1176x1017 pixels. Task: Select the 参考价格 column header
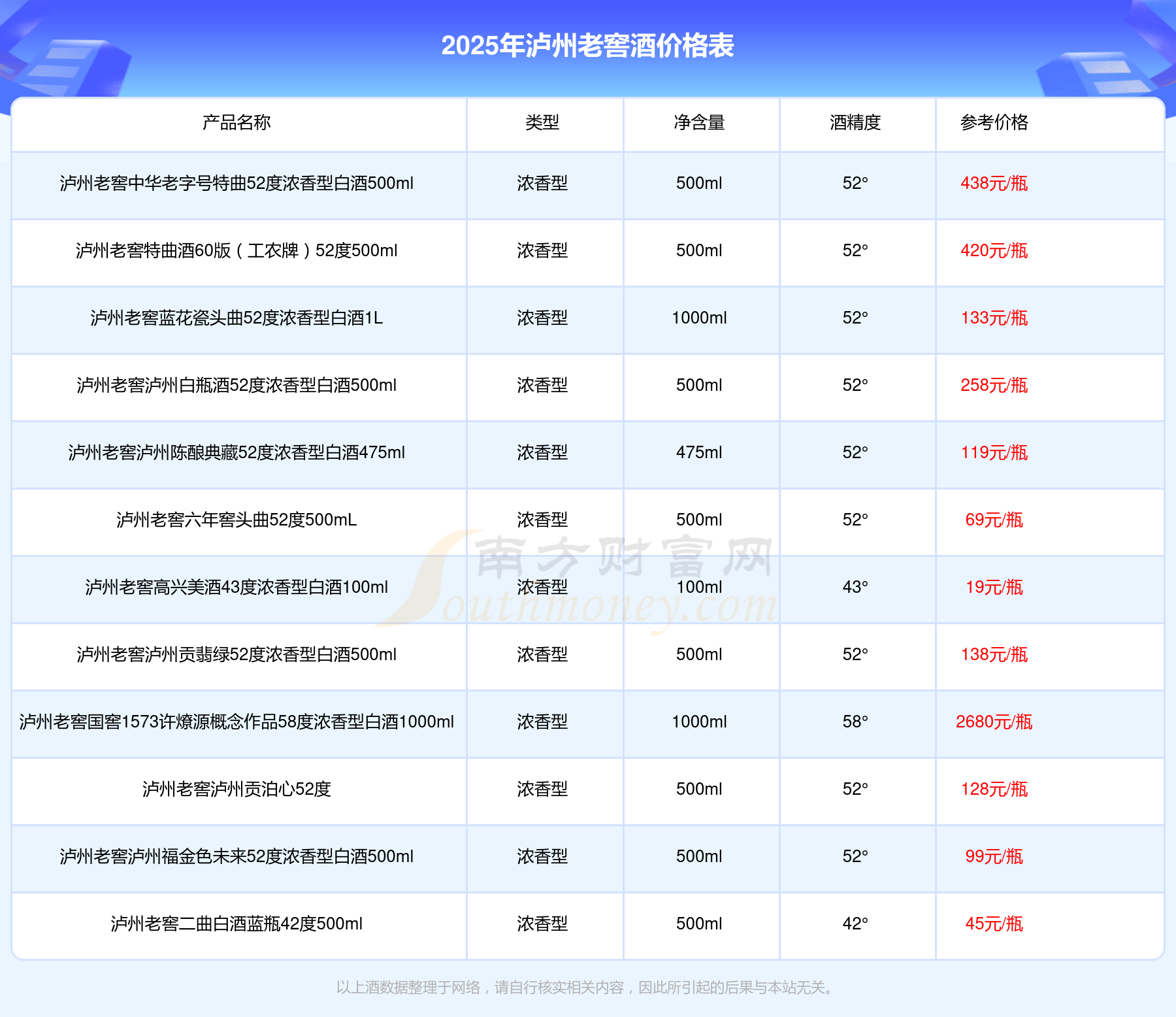coord(994,122)
